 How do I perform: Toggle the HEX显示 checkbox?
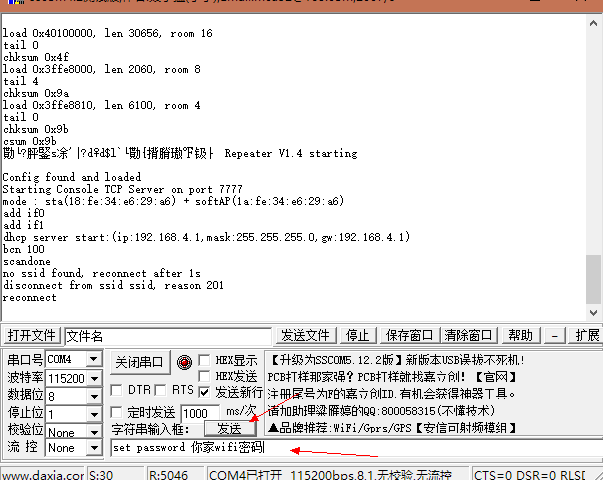[204, 360]
